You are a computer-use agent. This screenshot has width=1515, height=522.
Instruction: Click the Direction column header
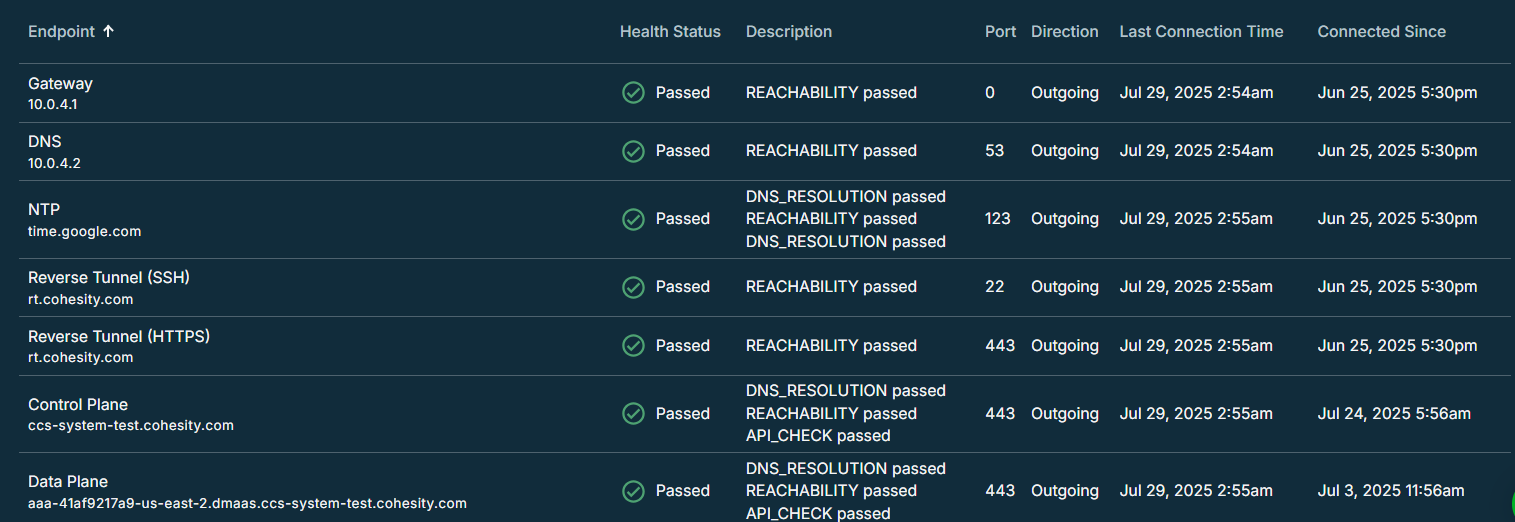[1065, 31]
